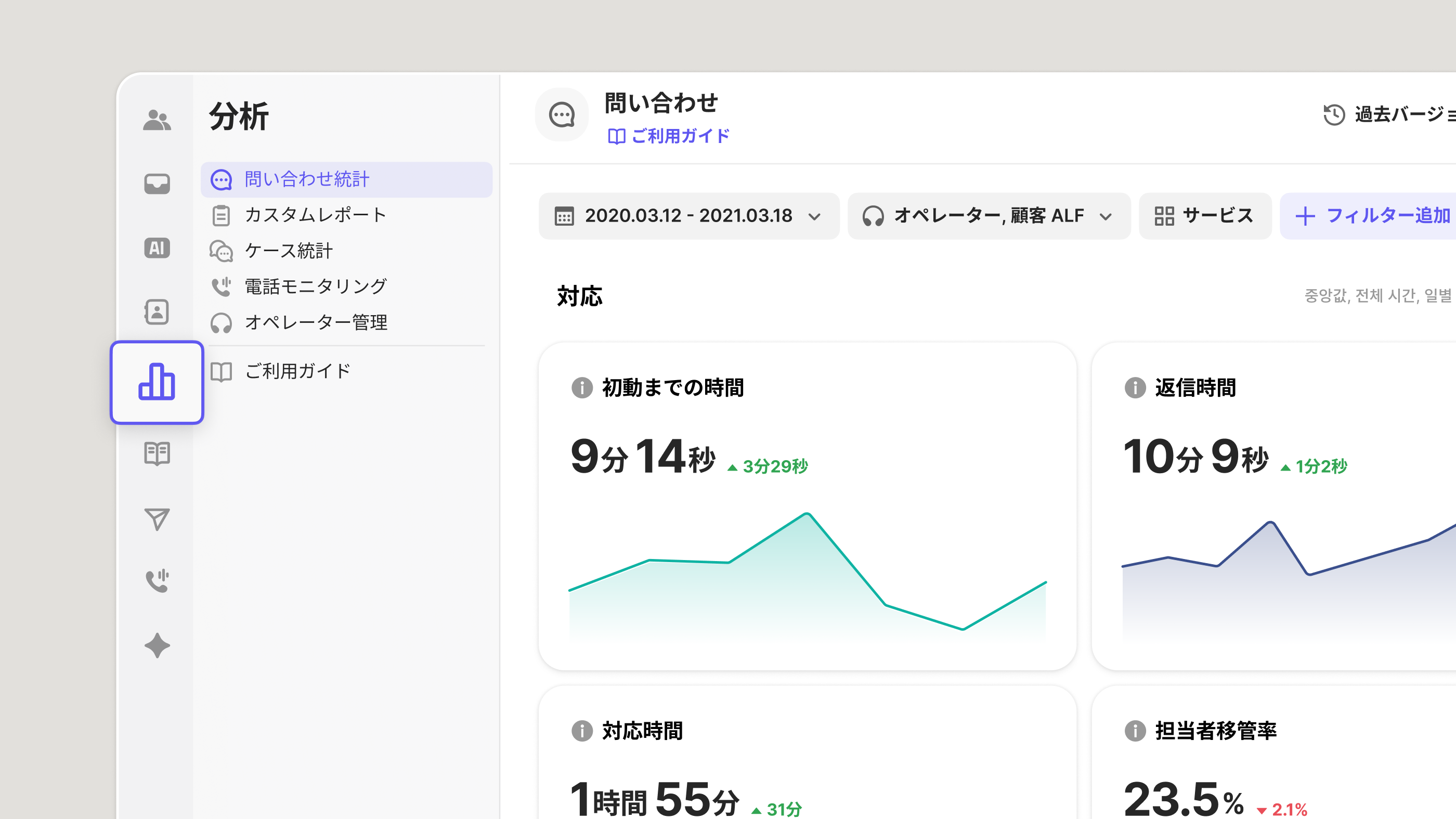Click the 9分14秒 value
The height and width of the screenshot is (819, 1456).
(x=643, y=457)
